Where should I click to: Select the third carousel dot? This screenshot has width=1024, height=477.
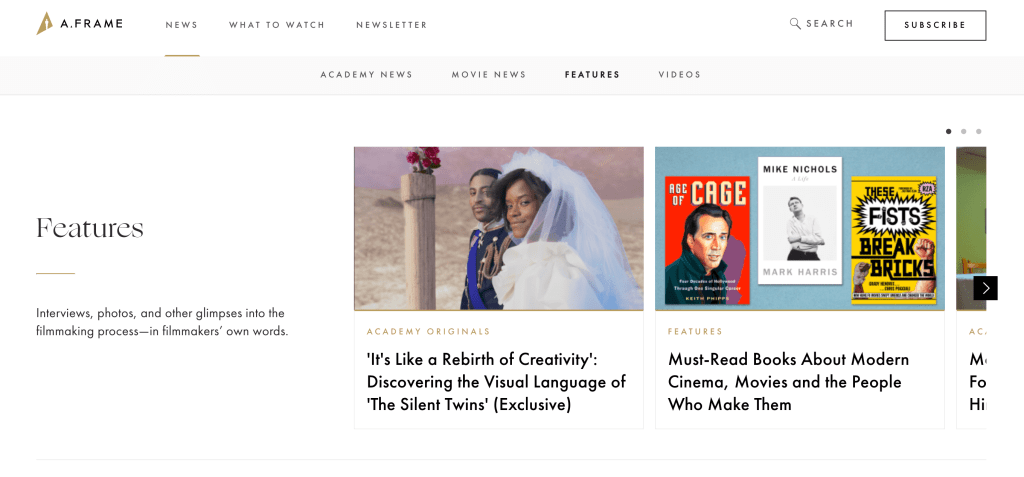(978, 131)
